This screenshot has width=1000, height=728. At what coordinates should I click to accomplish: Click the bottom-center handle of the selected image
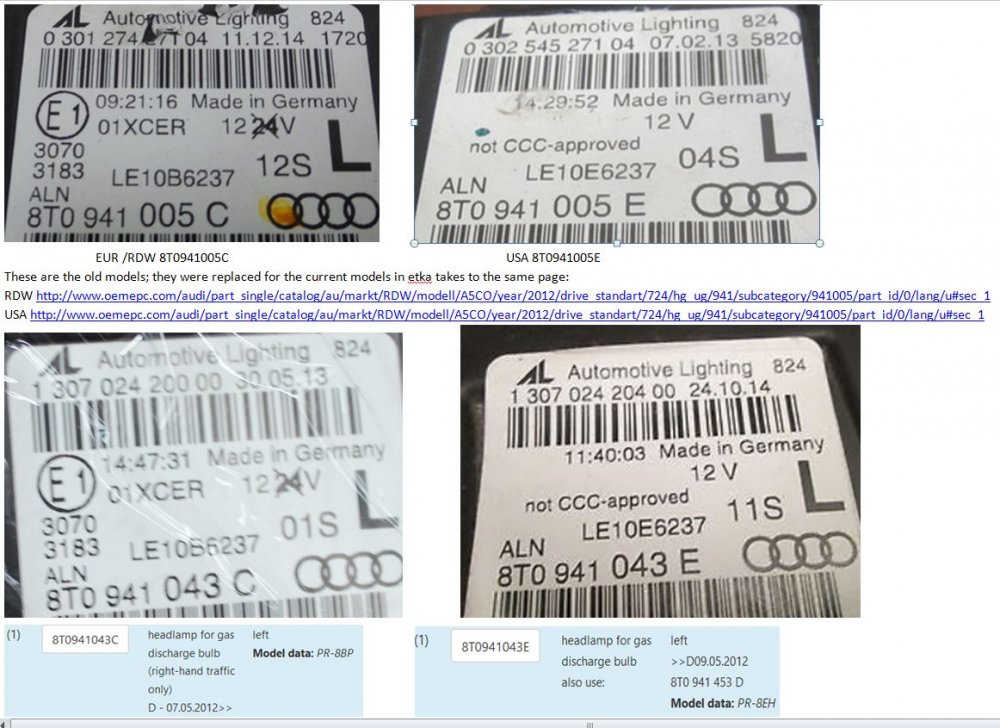[617, 243]
